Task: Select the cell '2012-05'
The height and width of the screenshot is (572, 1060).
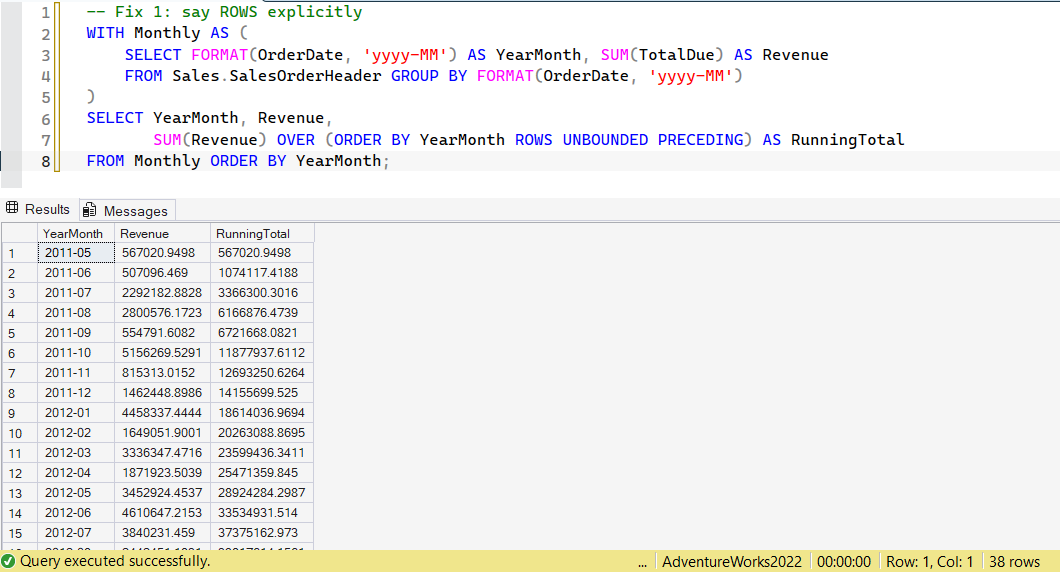Action: [x=76, y=493]
